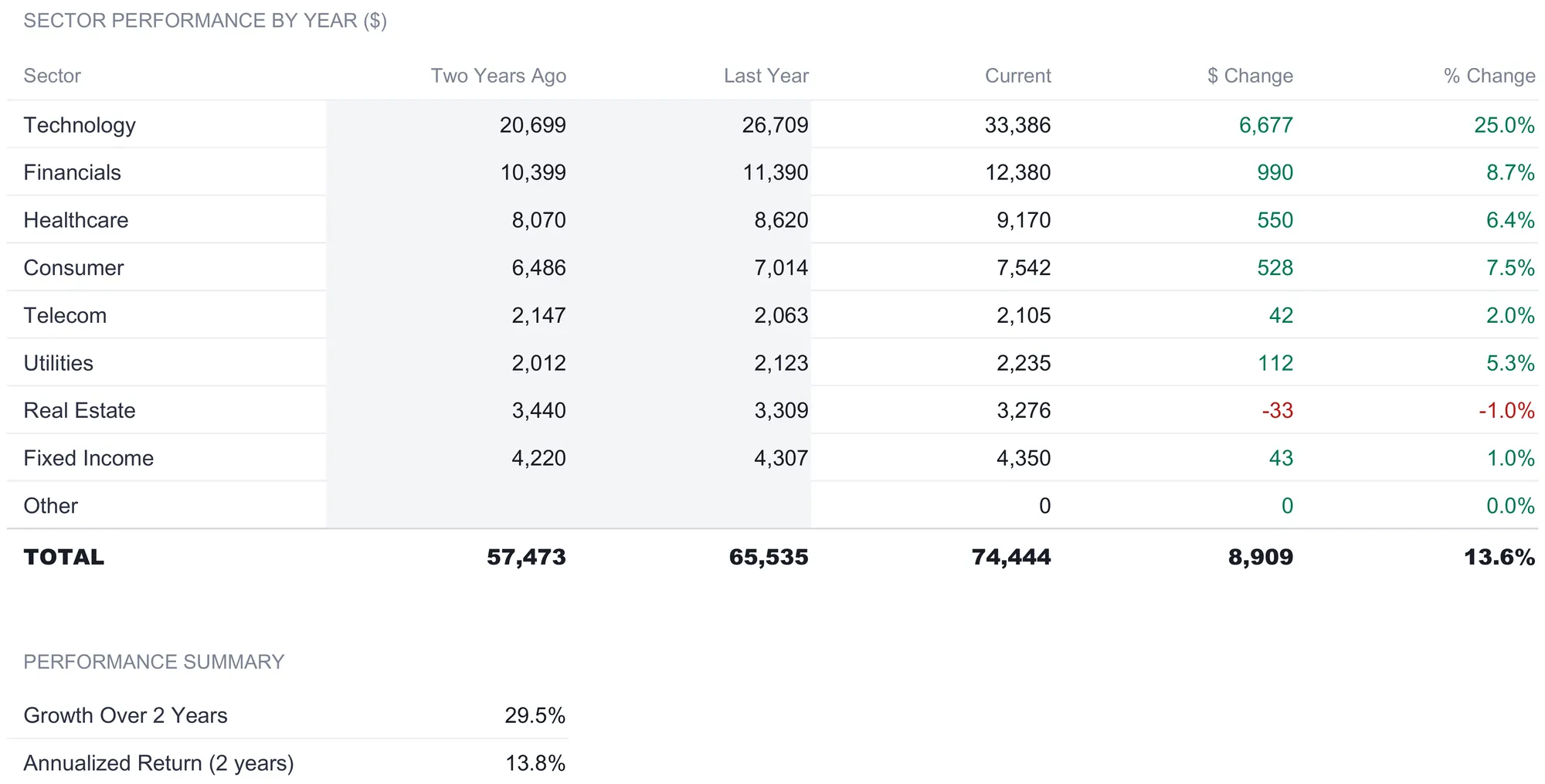Click the growth value 29.5%
The width and height of the screenshot is (1545, 784).
(535, 715)
